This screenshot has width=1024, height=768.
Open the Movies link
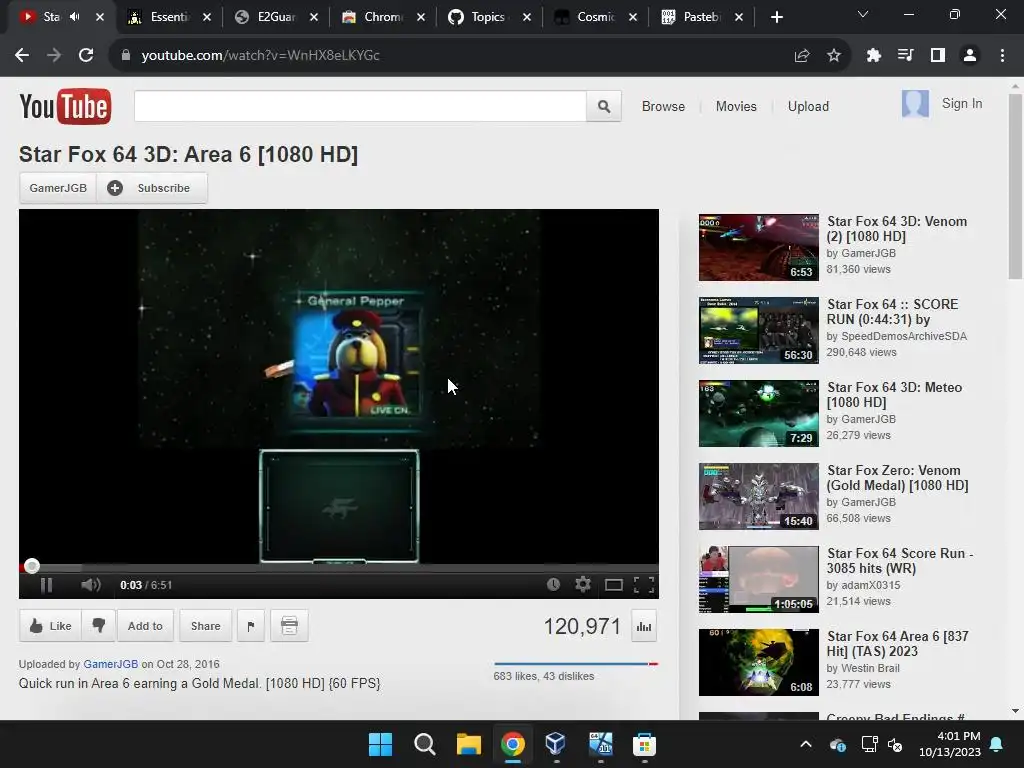[x=736, y=106]
